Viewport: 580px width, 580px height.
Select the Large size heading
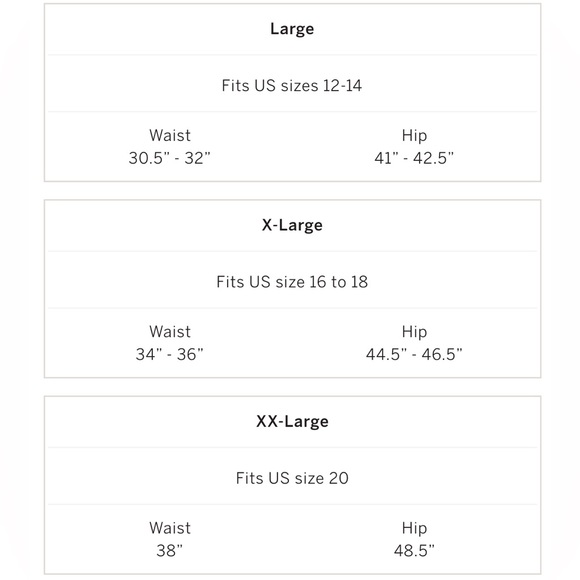coord(292,29)
